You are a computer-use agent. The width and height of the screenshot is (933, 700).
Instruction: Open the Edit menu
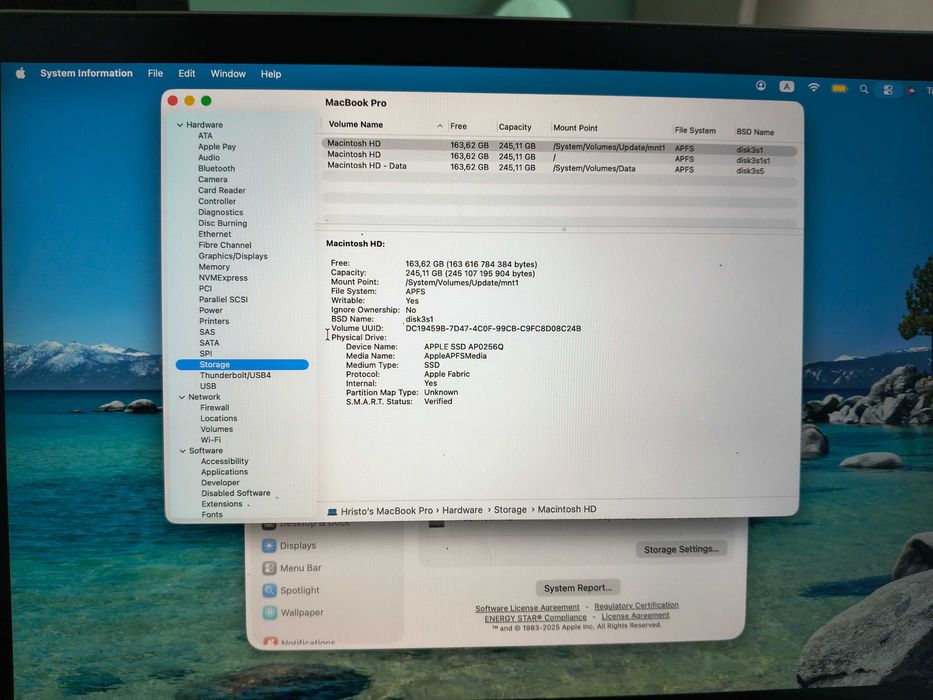(x=186, y=73)
